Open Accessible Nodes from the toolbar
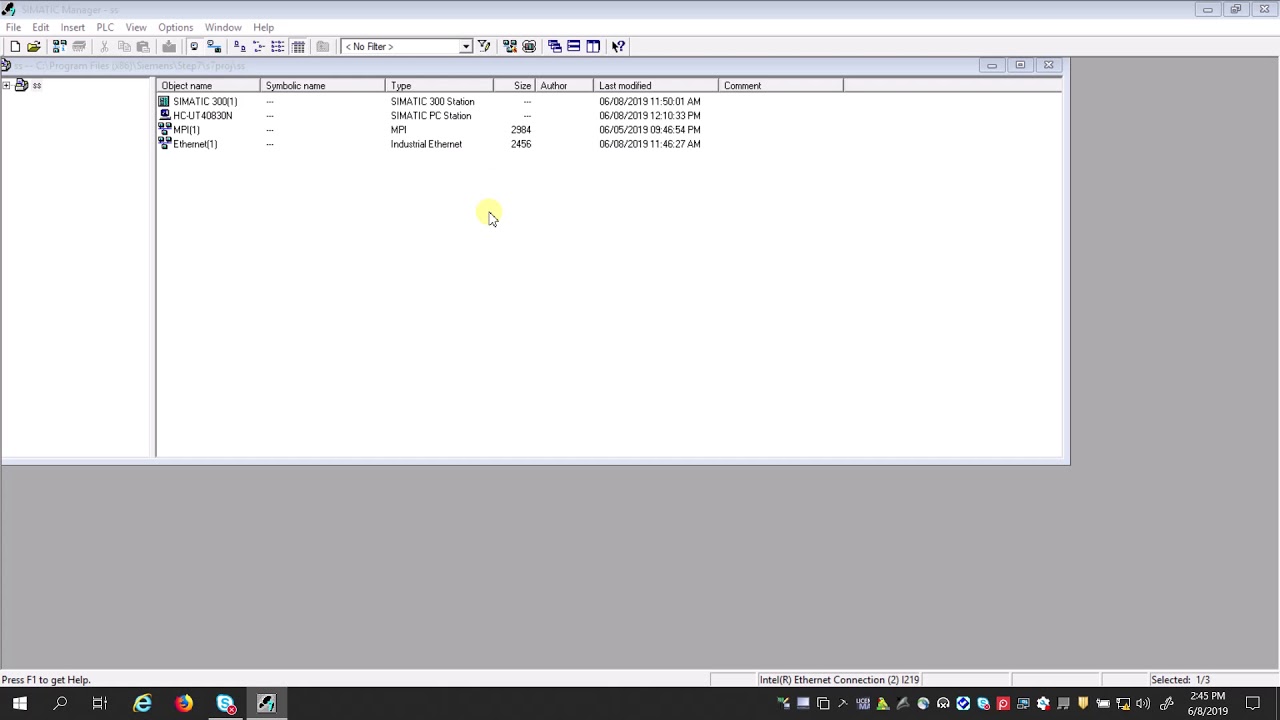 point(60,46)
